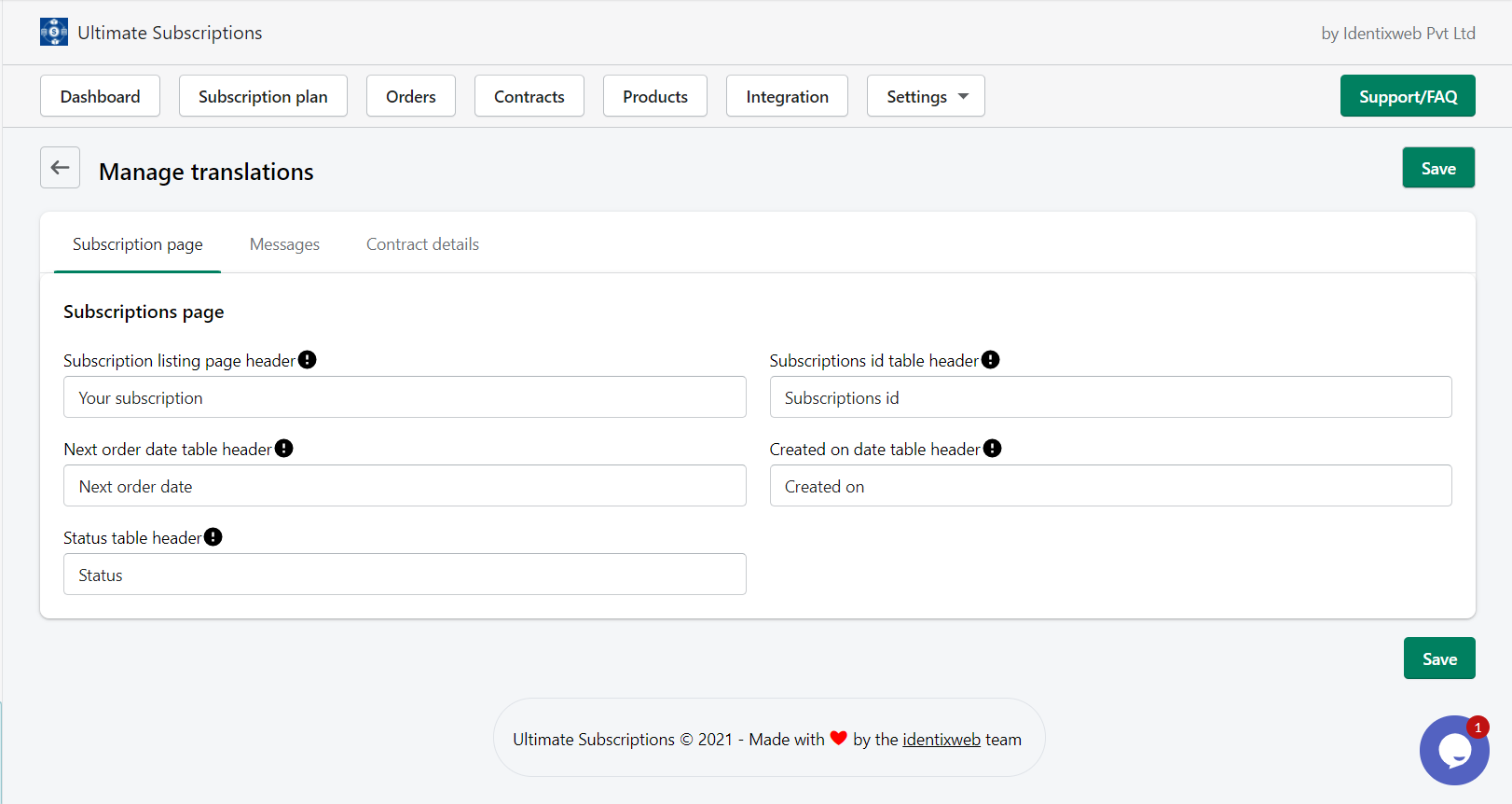
Task: Open the Dashboard page
Action: click(x=100, y=96)
